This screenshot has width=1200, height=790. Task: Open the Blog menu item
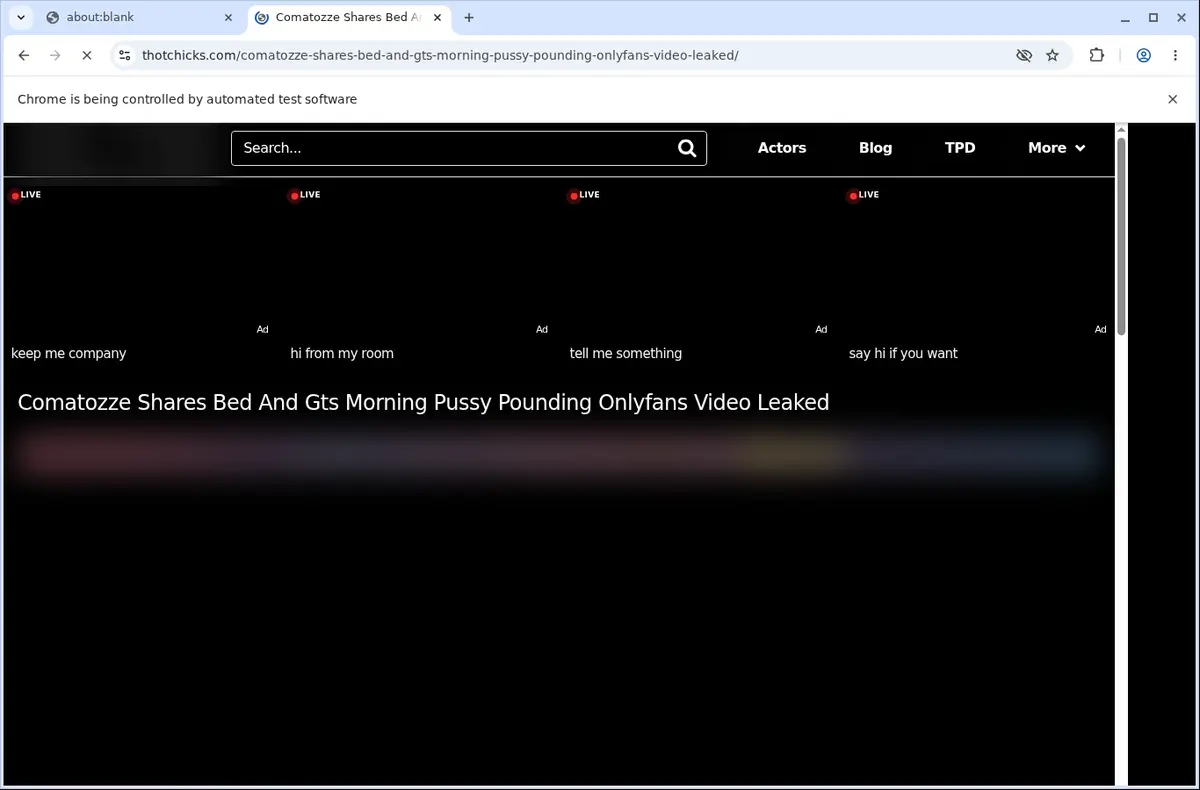click(x=875, y=148)
